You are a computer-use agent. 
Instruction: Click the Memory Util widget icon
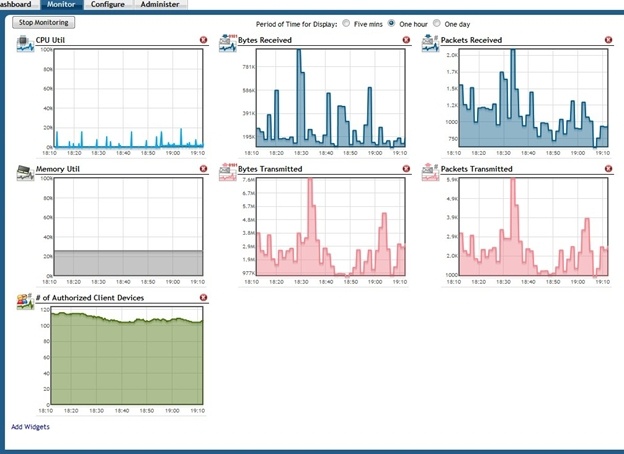pyautogui.click(x=25, y=173)
